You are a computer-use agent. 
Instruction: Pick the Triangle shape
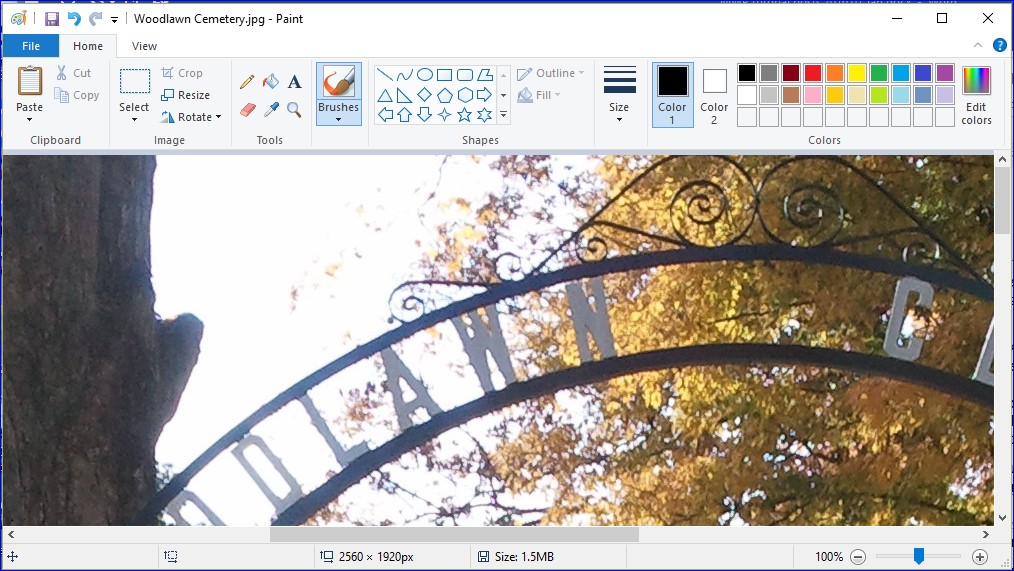pyautogui.click(x=385, y=96)
